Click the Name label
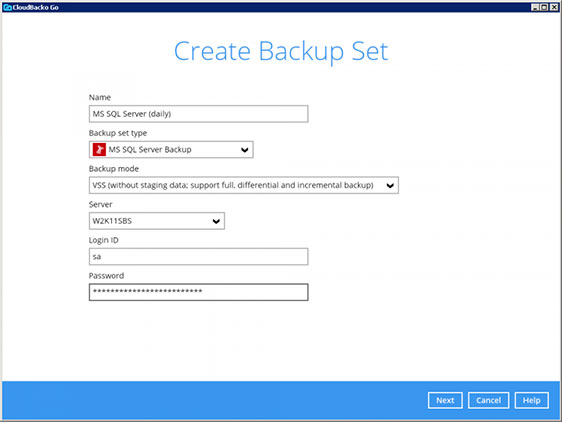 (x=100, y=98)
